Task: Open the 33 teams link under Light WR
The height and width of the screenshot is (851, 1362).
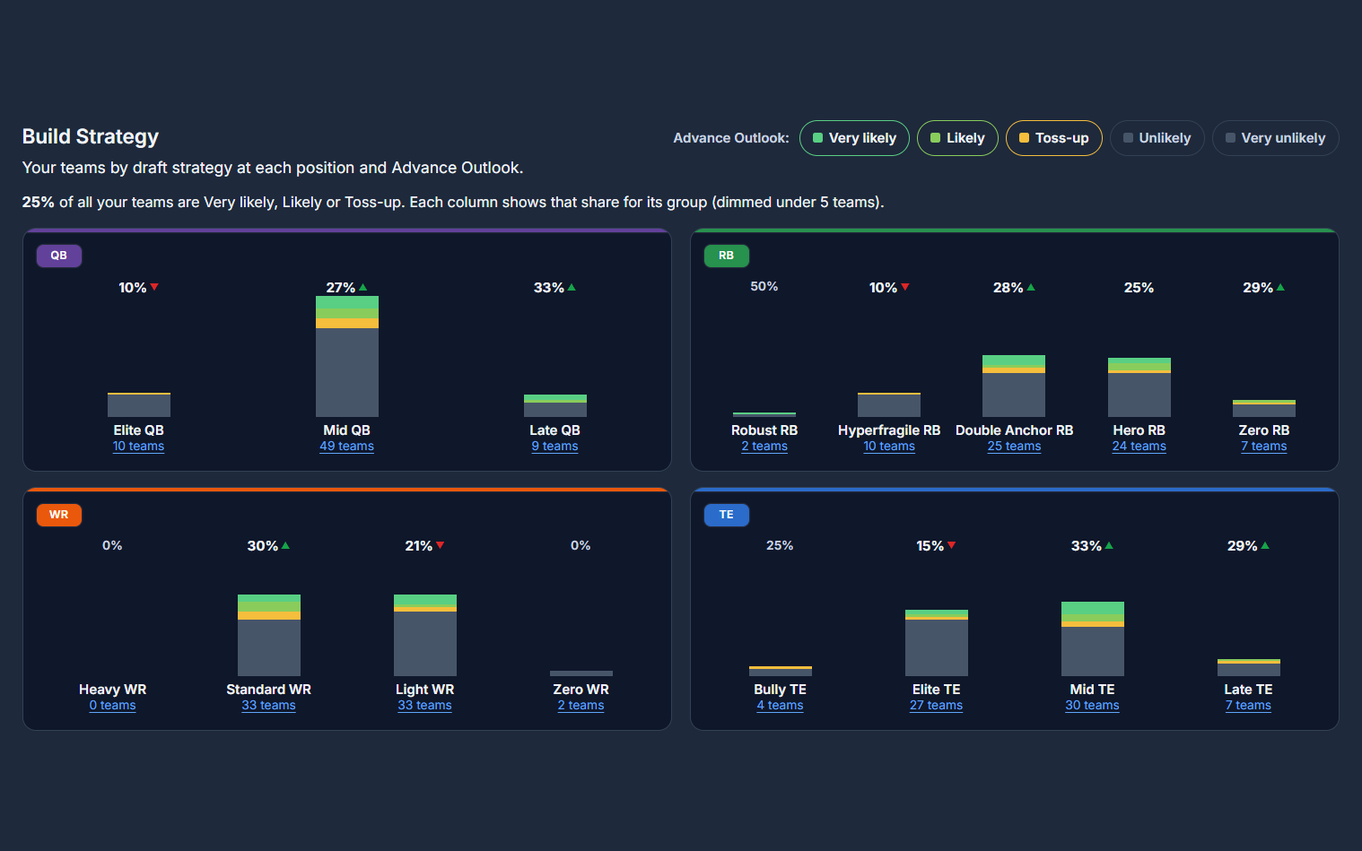Action: (x=425, y=705)
